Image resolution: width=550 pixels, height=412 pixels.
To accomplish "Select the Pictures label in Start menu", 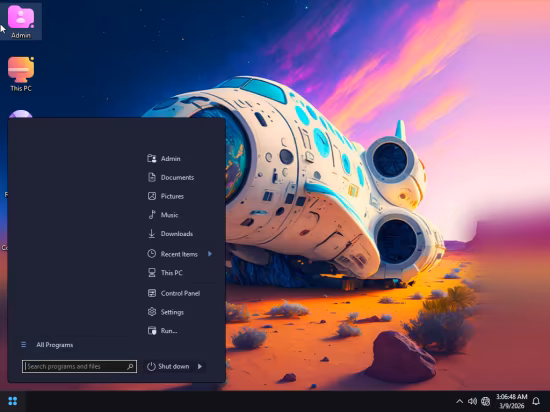I will click(x=172, y=196).
